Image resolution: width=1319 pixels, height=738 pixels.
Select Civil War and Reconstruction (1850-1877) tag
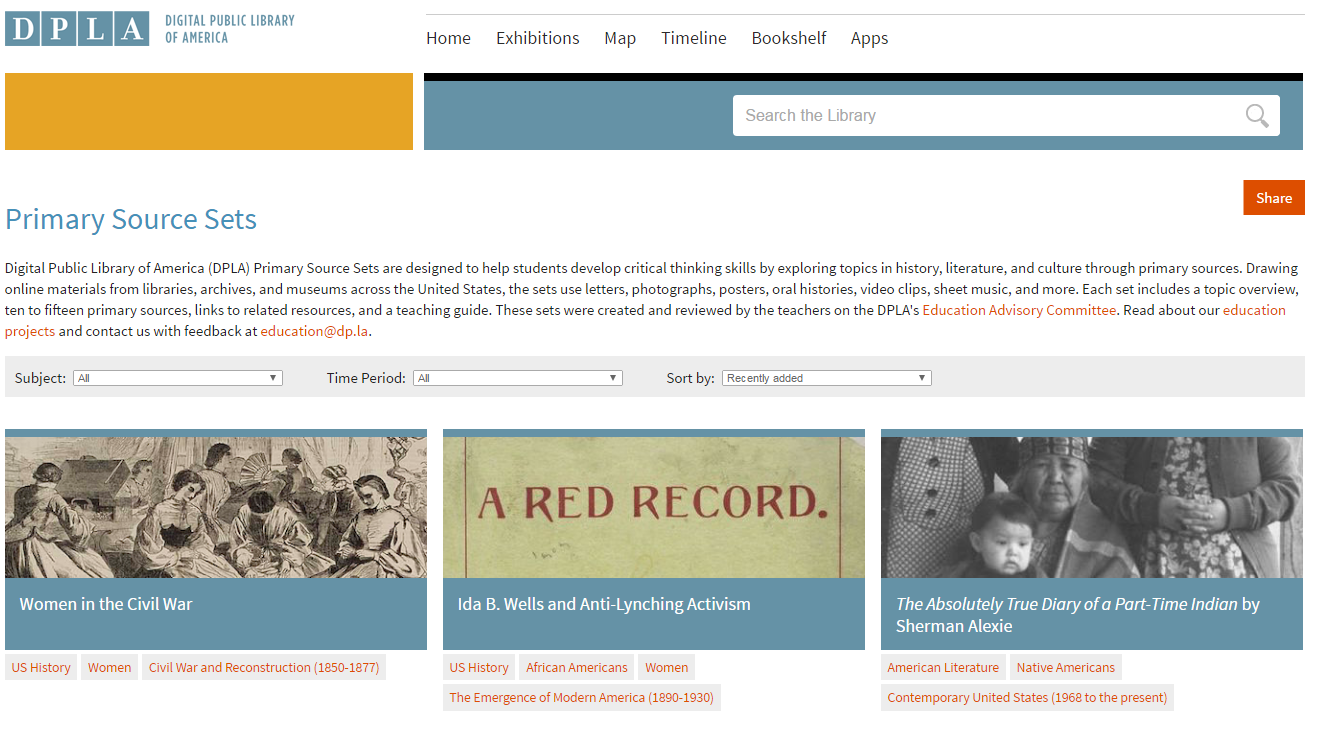pyautogui.click(x=264, y=667)
